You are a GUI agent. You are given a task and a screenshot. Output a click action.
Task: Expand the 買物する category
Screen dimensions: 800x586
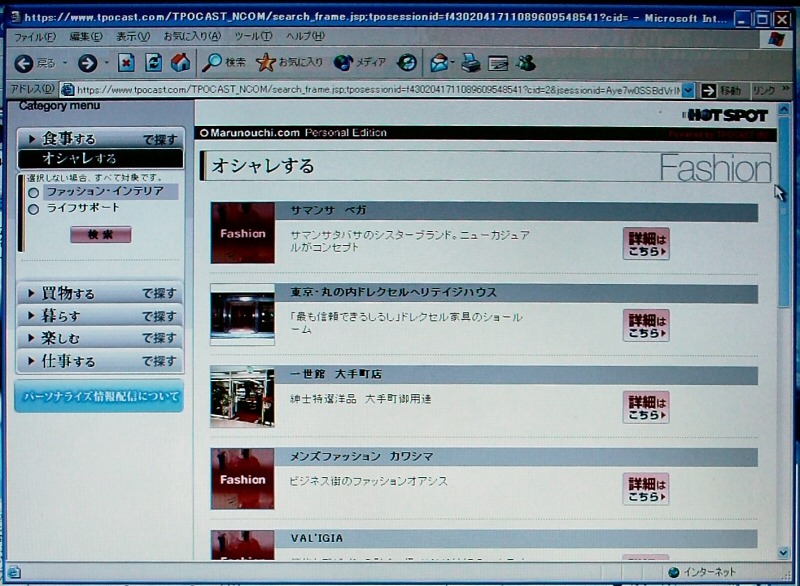101,293
